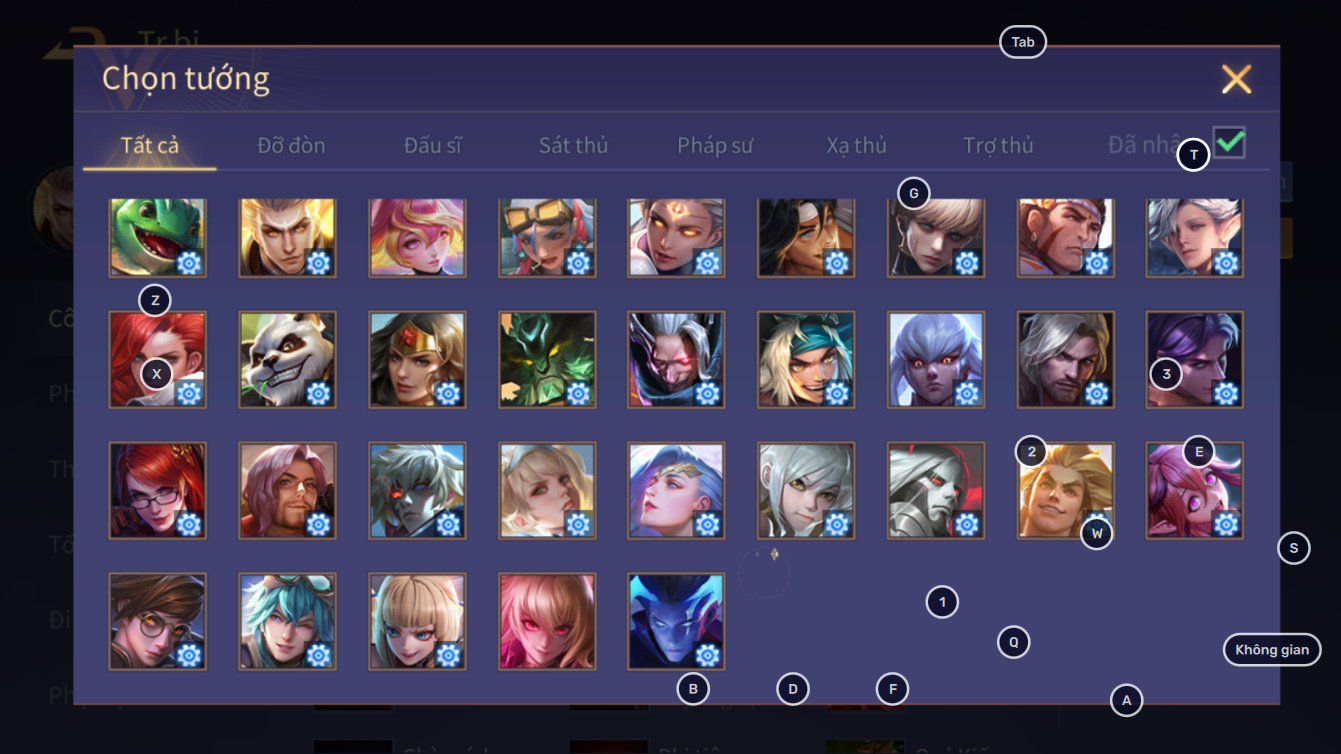Tap gear icon on goggles girl hero
Image resolution: width=1341 pixels, height=754 pixels.
(578, 263)
